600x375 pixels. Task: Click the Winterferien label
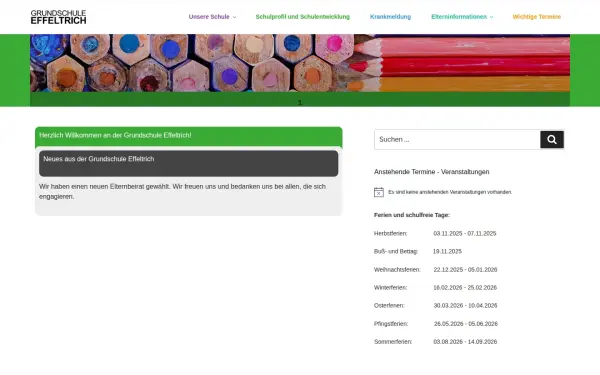pyautogui.click(x=390, y=288)
